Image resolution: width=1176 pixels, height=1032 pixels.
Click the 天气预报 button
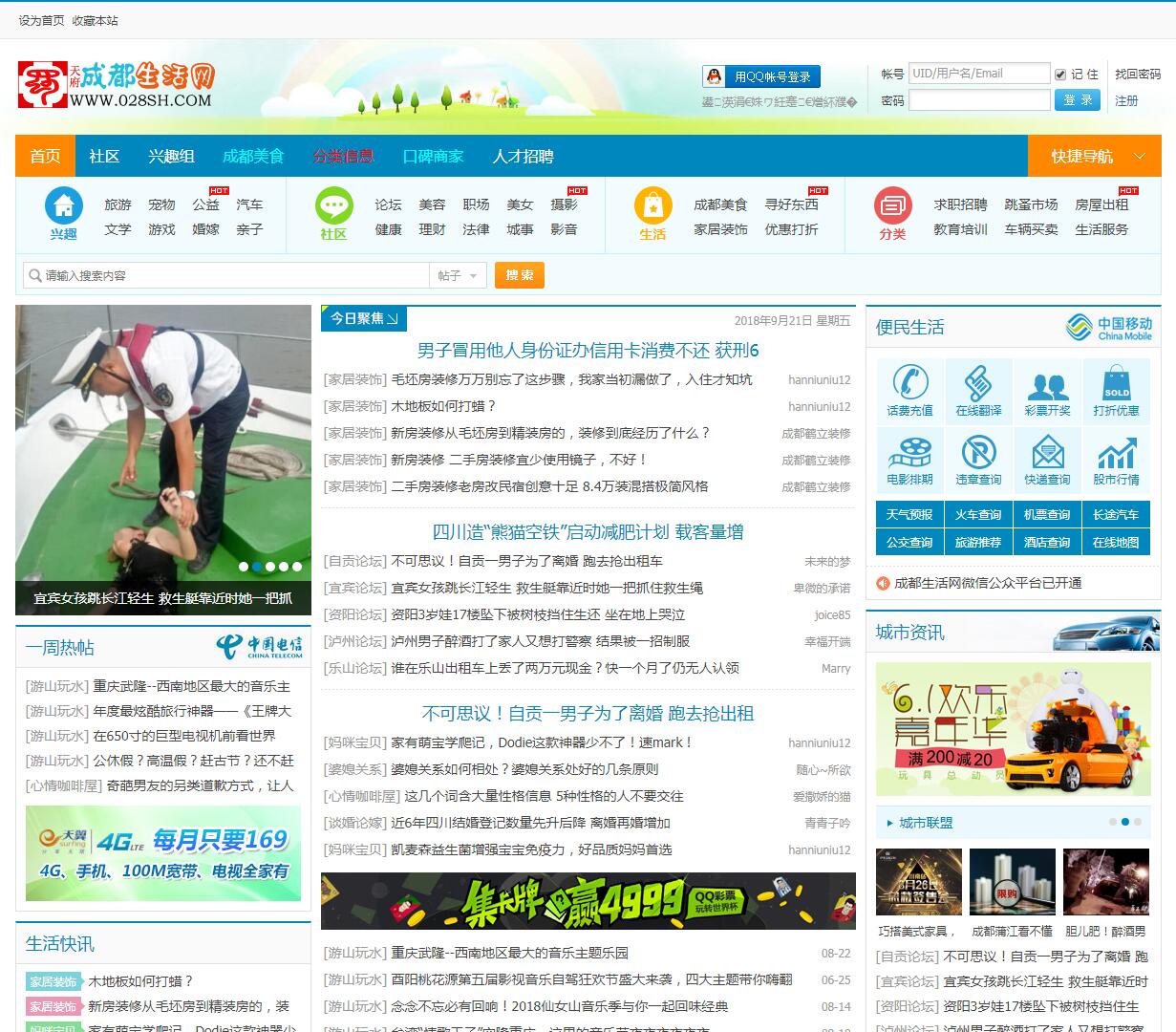[x=909, y=514]
